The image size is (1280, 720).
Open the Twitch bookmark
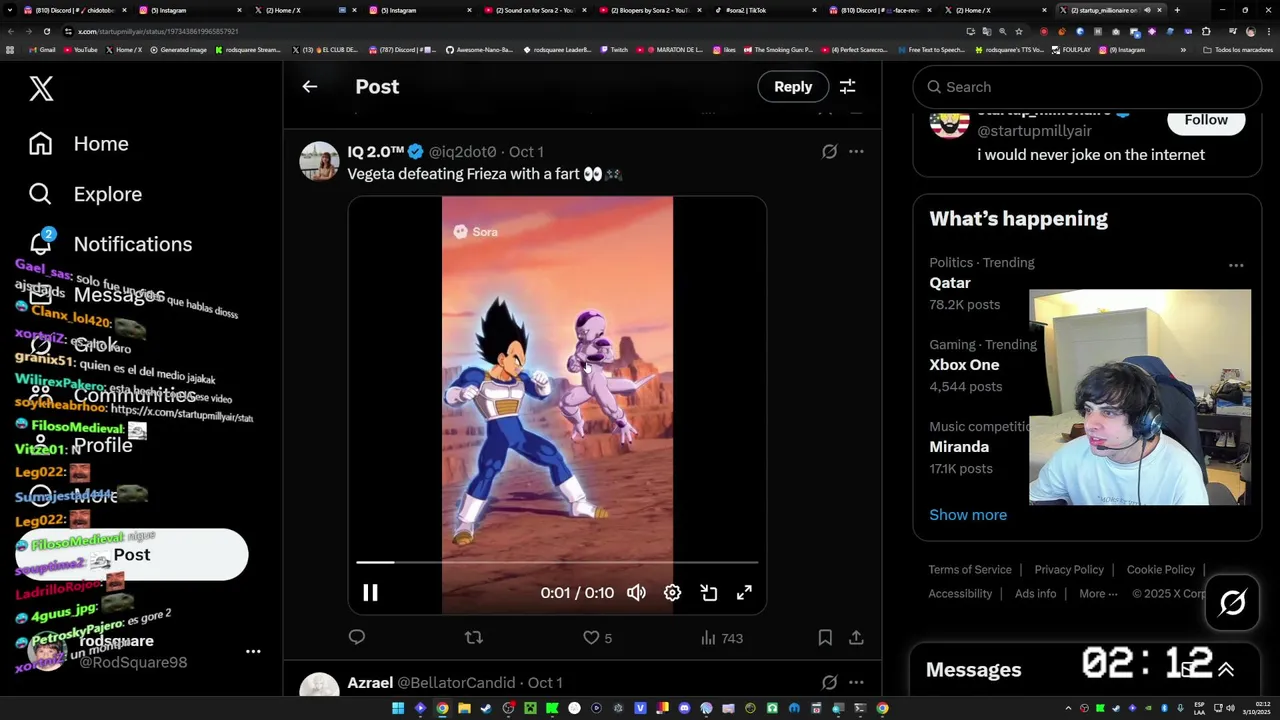(614, 50)
